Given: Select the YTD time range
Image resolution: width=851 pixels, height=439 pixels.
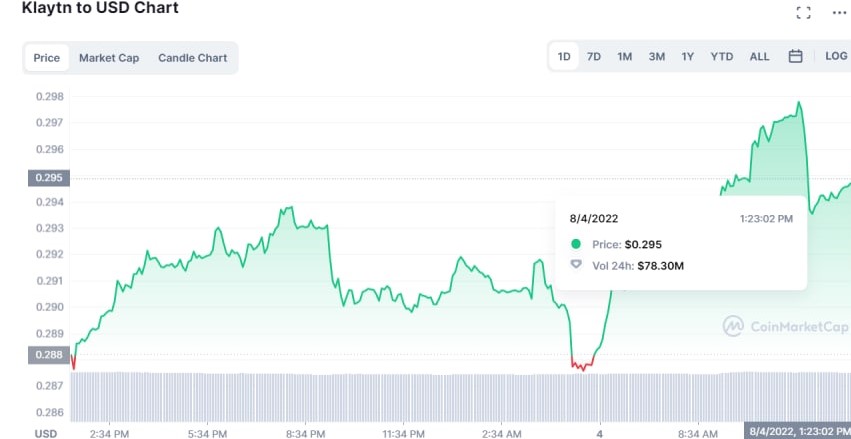Looking at the screenshot, I should 722,56.
